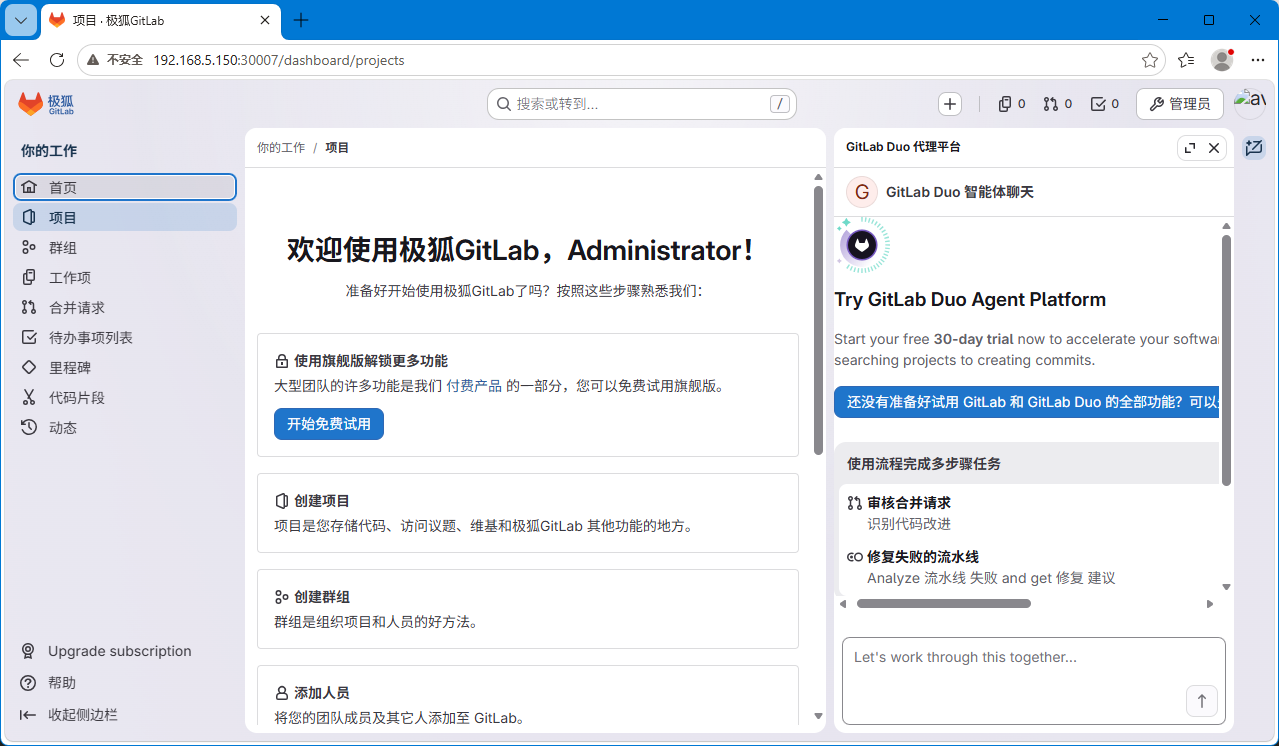
Task: Click the 不安全 security warning
Action: [x=115, y=60]
